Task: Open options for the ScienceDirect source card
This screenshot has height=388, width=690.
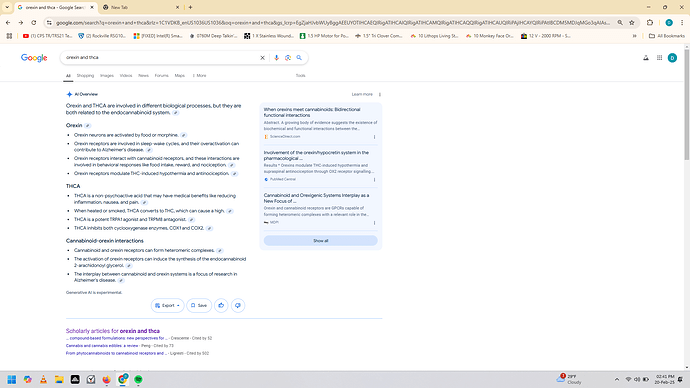Action: click(x=374, y=137)
